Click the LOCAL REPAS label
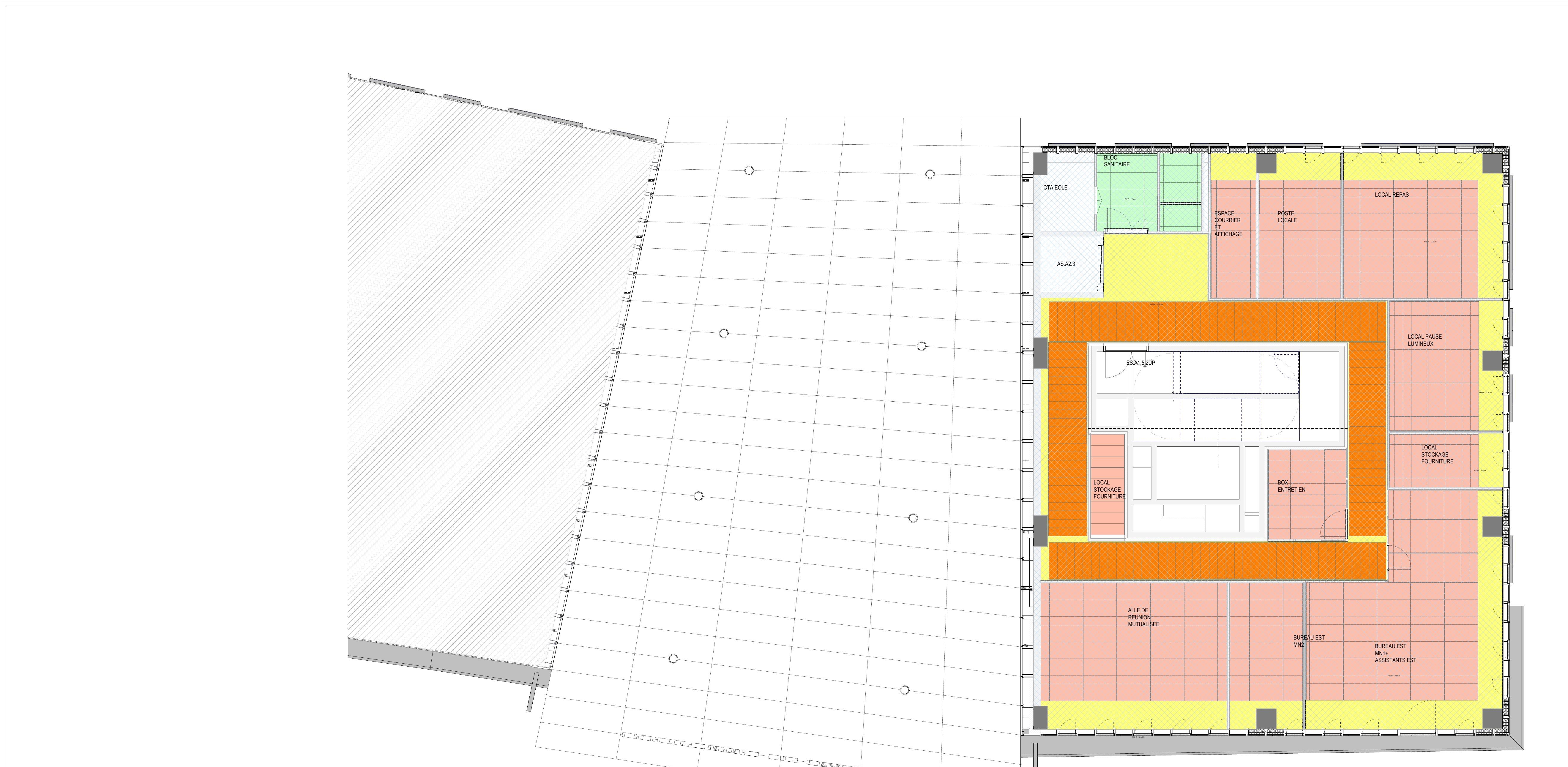This screenshot has width=1568, height=767. pyautogui.click(x=1392, y=195)
